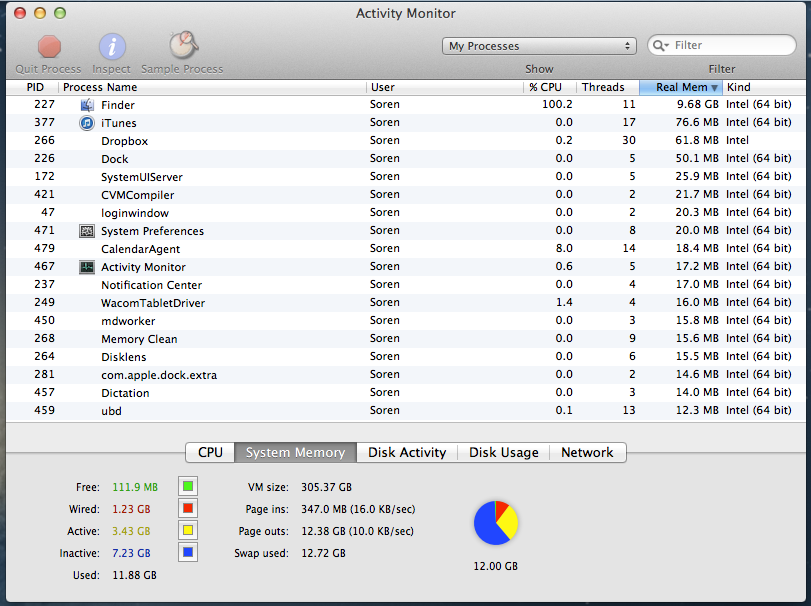Click Finder's 100.2 % CPU value
This screenshot has width=811, height=606.
pyautogui.click(x=557, y=104)
